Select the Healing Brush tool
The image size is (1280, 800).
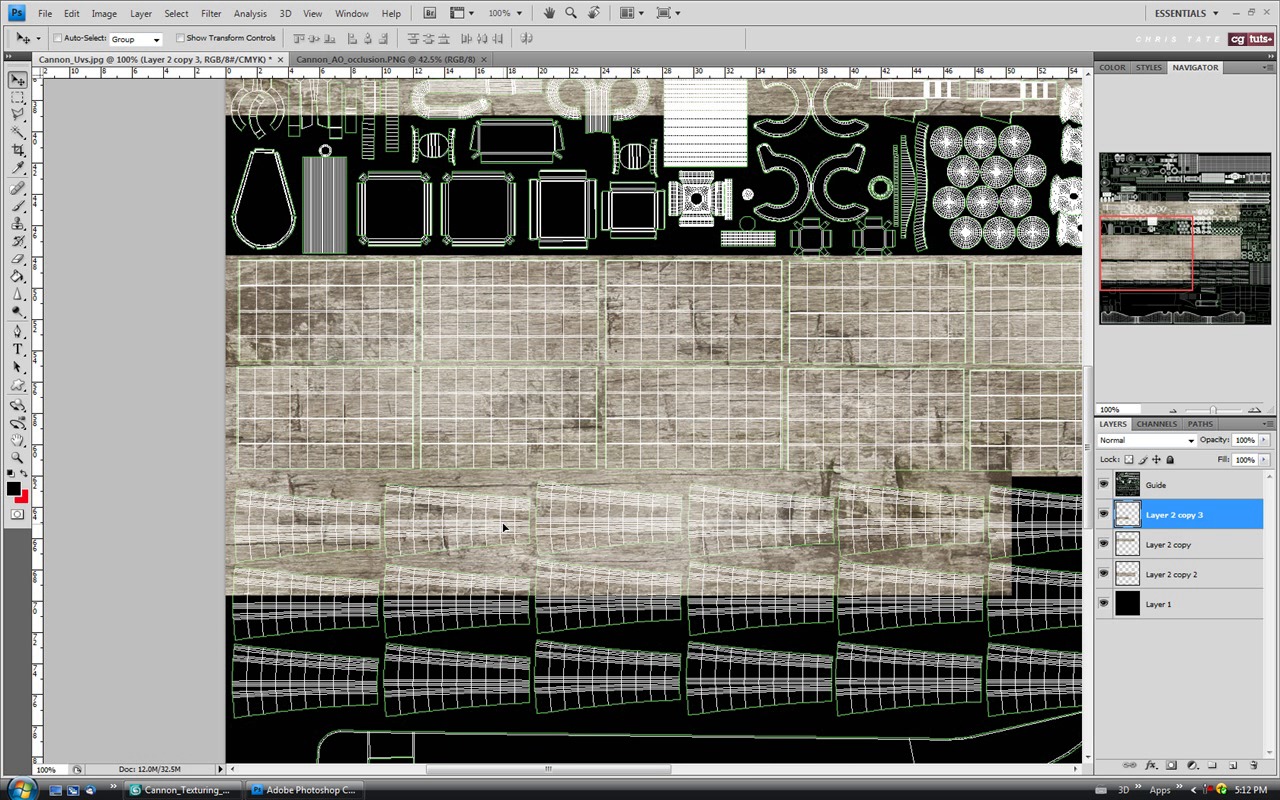[18, 187]
